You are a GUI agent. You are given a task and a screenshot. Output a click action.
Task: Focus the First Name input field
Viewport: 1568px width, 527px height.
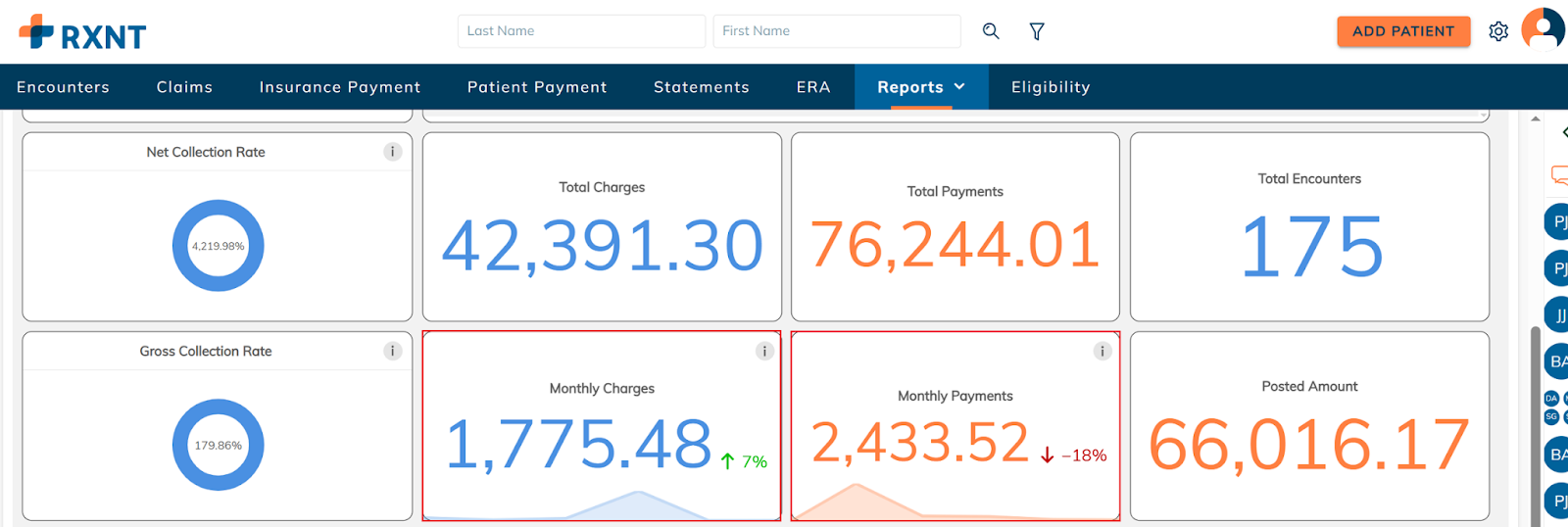click(x=837, y=31)
